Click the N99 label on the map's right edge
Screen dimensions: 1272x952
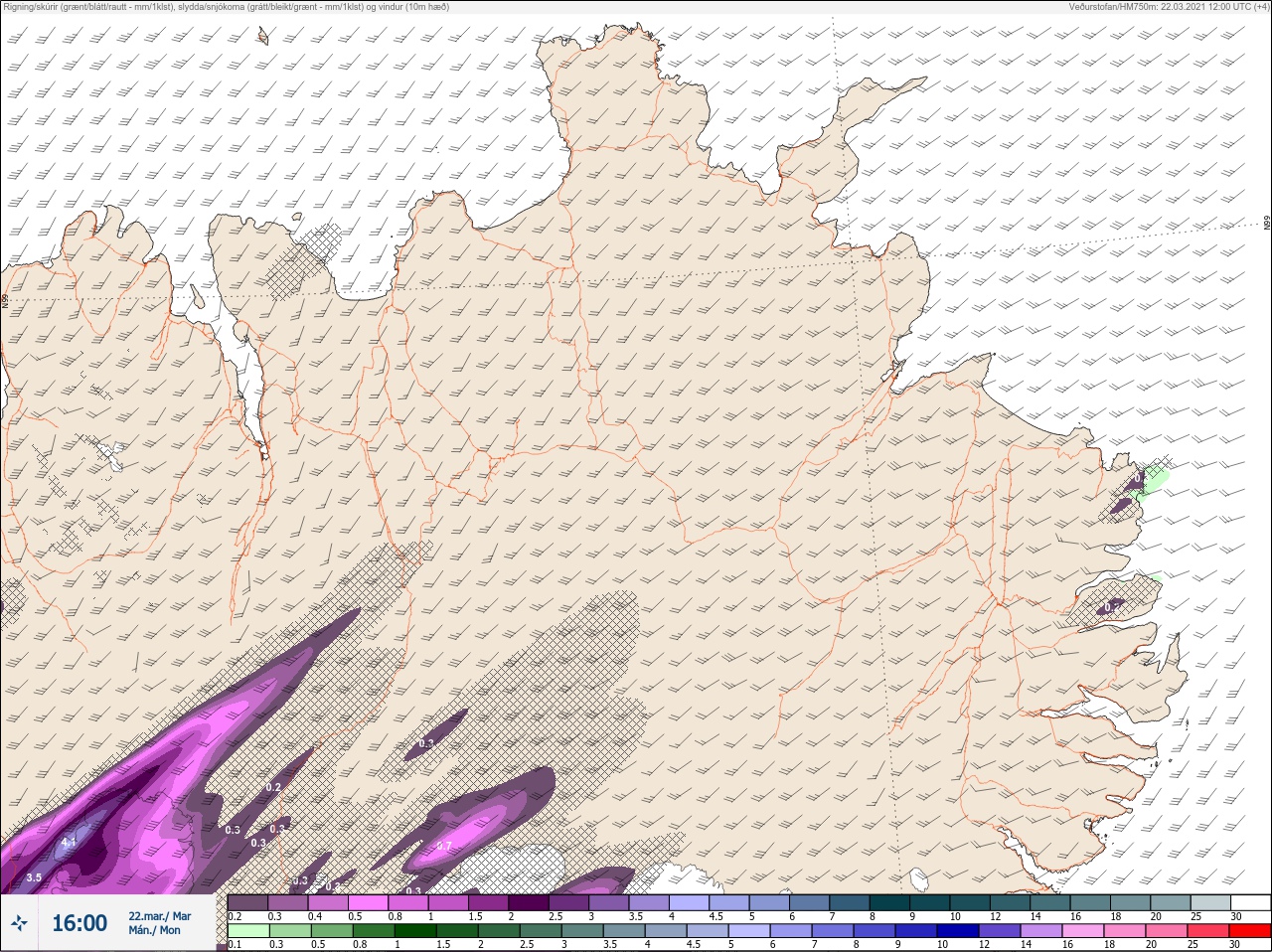(1267, 224)
